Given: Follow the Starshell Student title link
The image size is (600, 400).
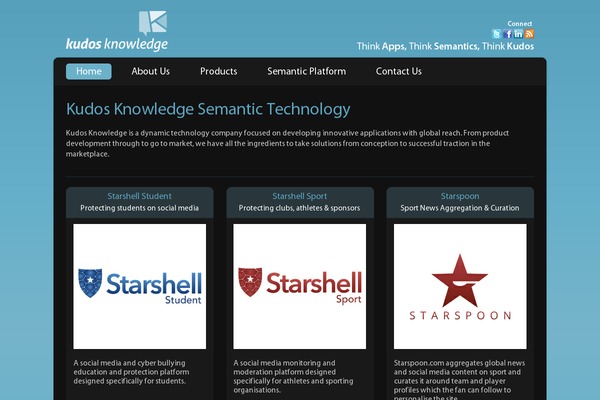Looking at the screenshot, I should [139, 196].
